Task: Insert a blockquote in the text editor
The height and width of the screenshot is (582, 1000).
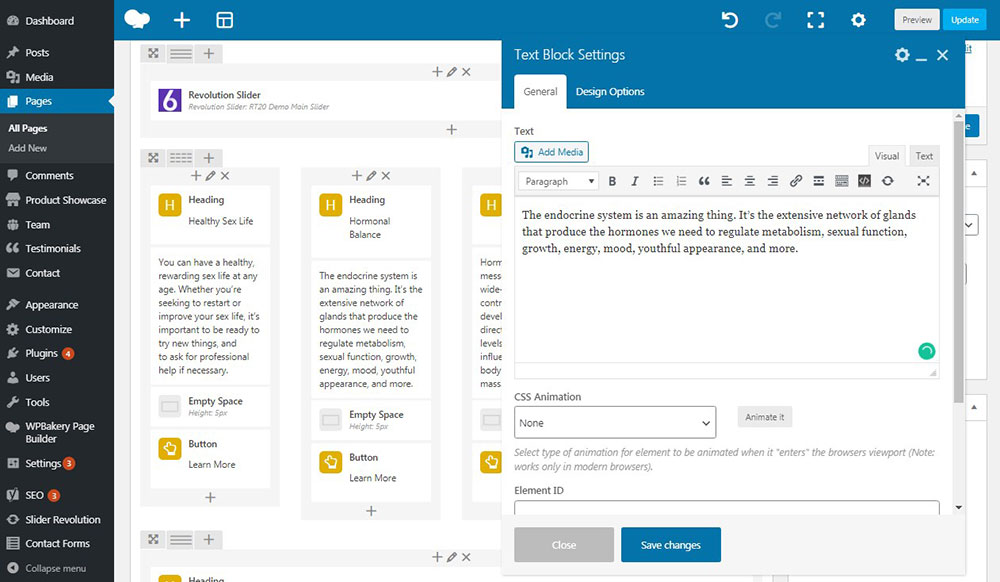Action: pyautogui.click(x=704, y=181)
